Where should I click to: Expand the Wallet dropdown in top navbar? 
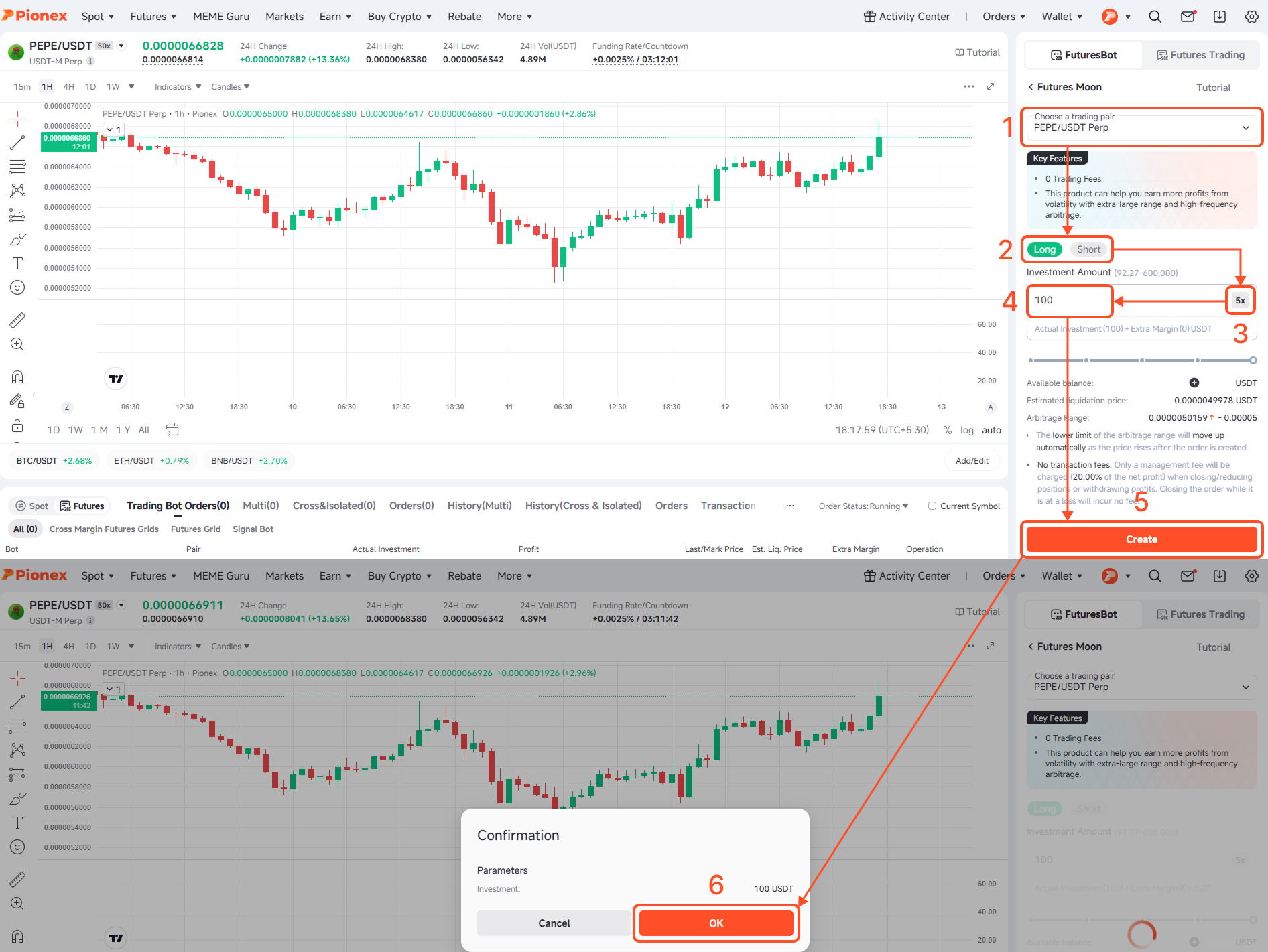(1062, 17)
